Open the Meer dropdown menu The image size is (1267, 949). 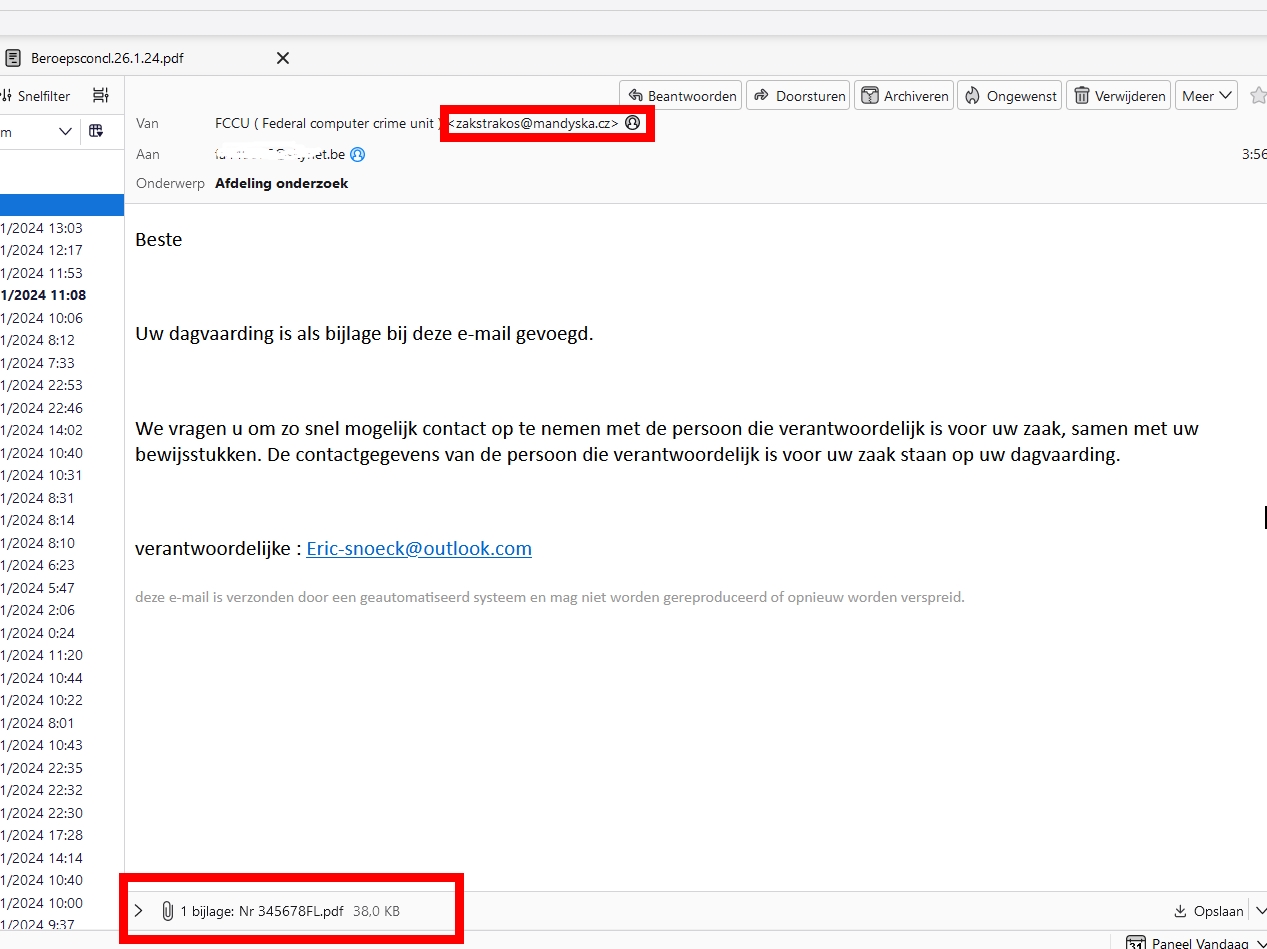tap(1206, 96)
